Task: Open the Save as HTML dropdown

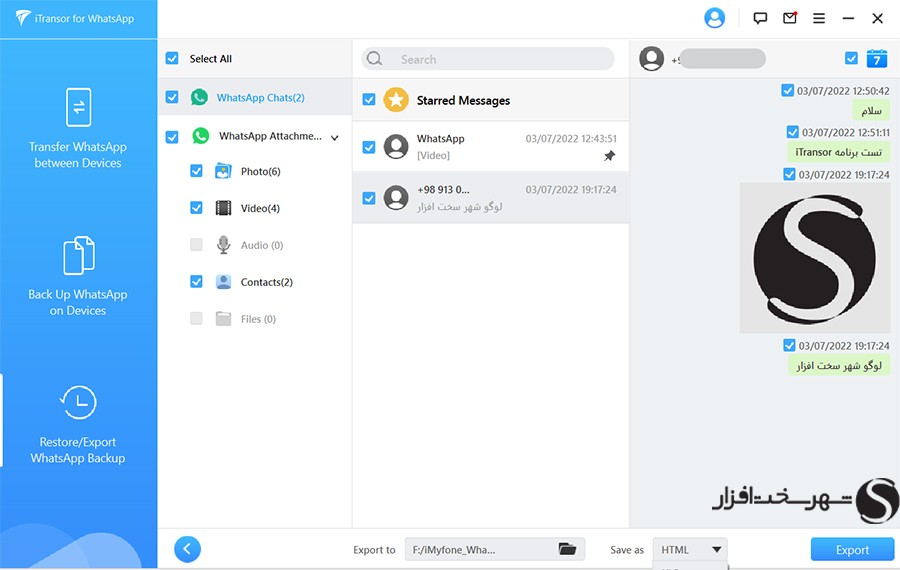Action: 690,549
